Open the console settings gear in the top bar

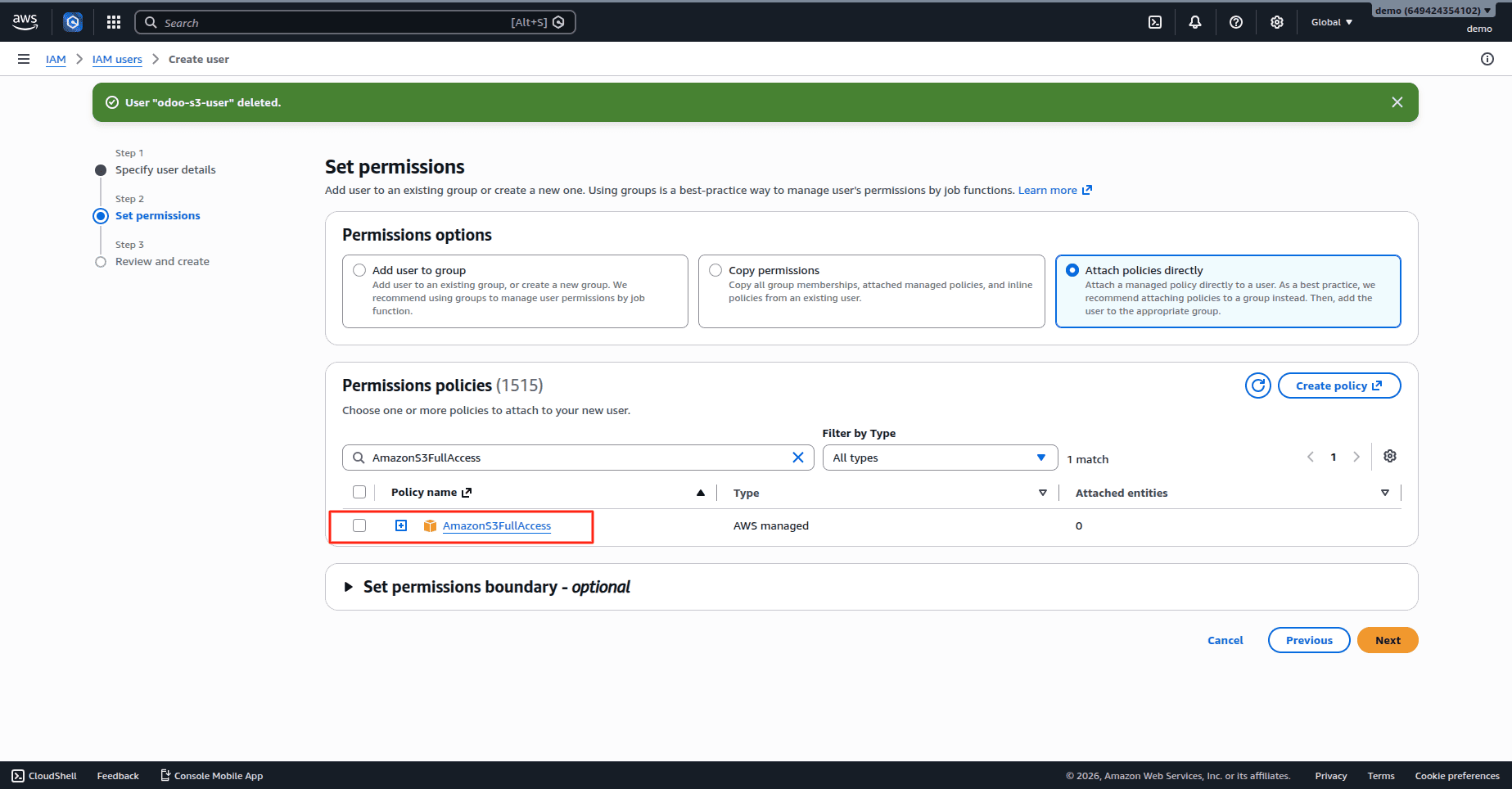click(x=1277, y=22)
